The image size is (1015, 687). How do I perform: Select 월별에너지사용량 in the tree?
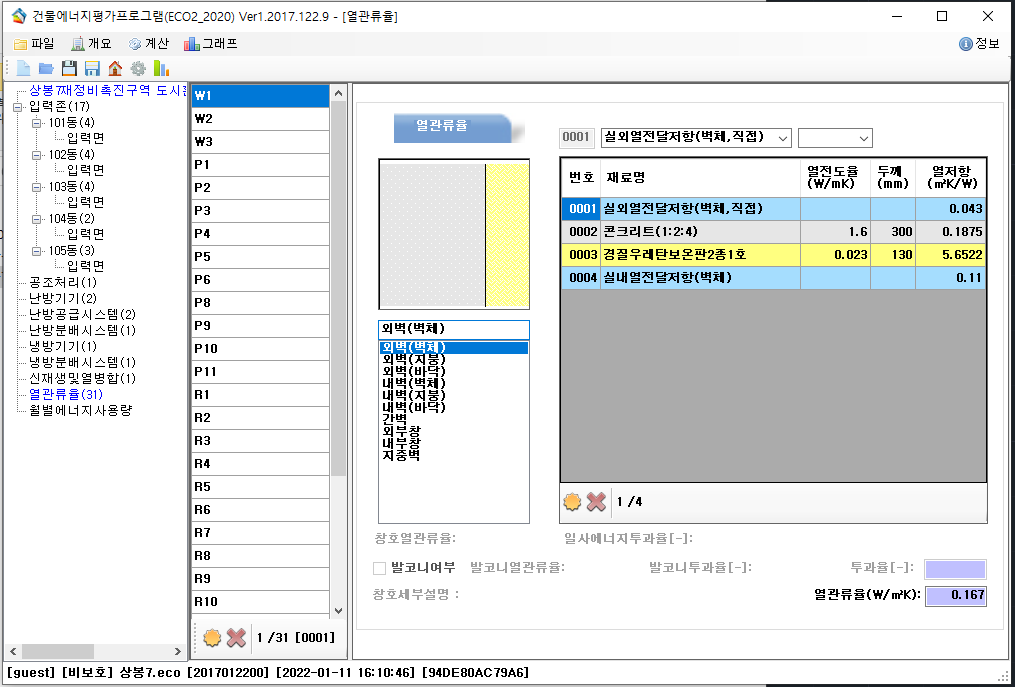pos(80,410)
